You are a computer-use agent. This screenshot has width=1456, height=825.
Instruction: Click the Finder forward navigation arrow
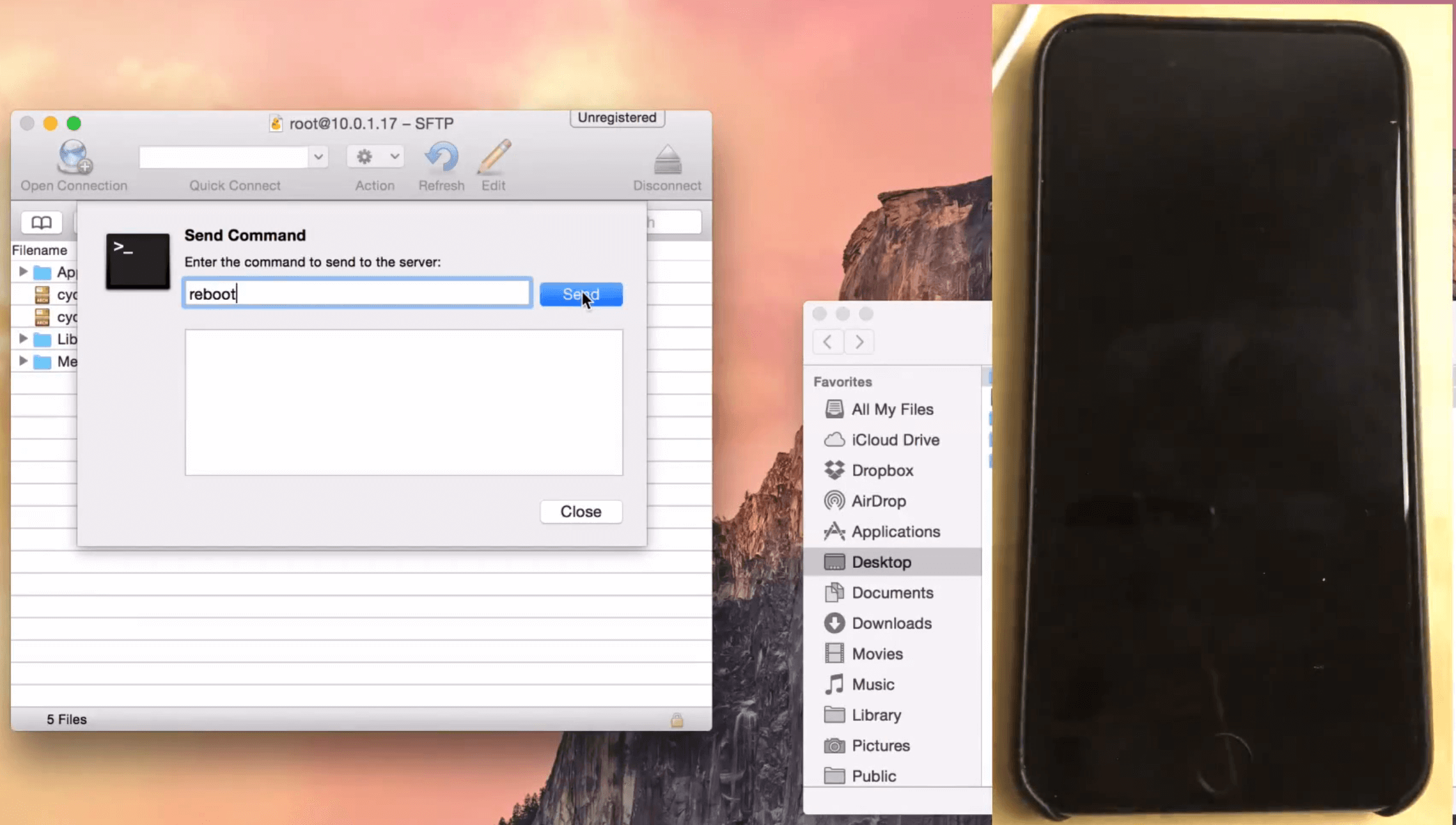[x=859, y=342]
